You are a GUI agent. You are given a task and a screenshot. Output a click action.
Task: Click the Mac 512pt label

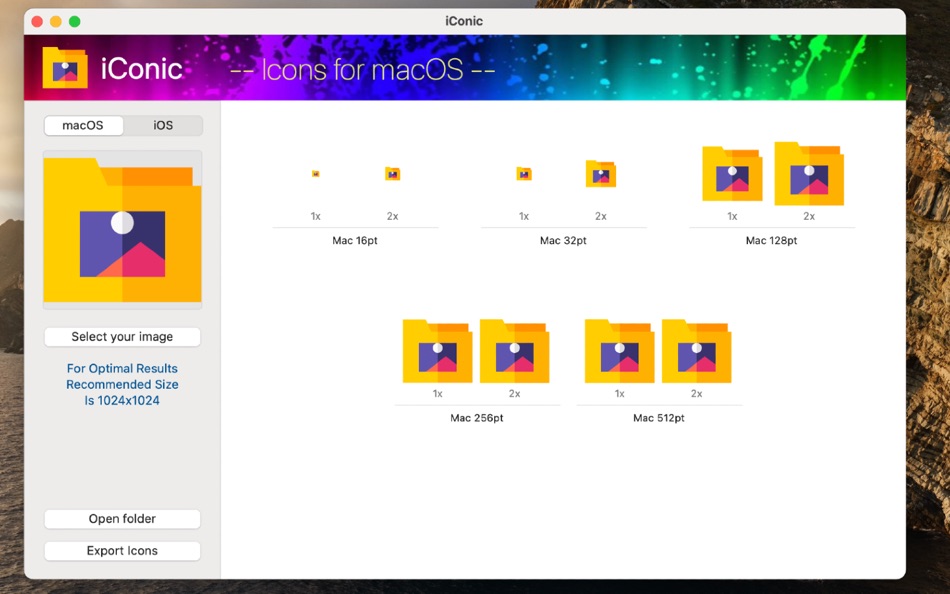[x=659, y=418]
